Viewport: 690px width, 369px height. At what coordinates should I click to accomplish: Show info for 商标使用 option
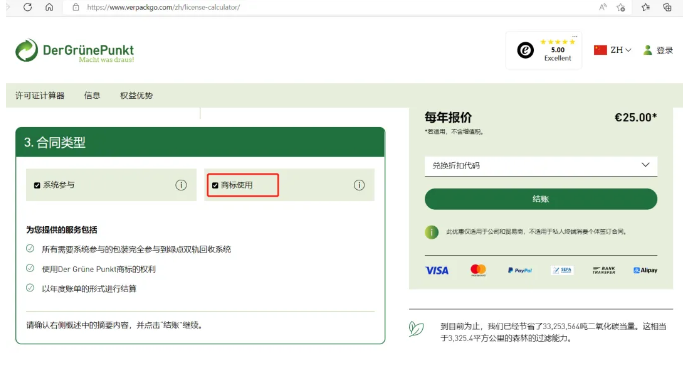pyautogui.click(x=359, y=185)
